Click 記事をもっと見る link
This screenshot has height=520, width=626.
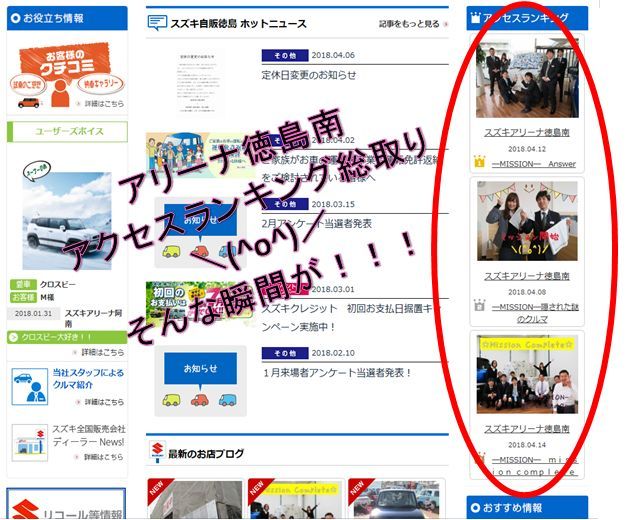tap(413, 24)
